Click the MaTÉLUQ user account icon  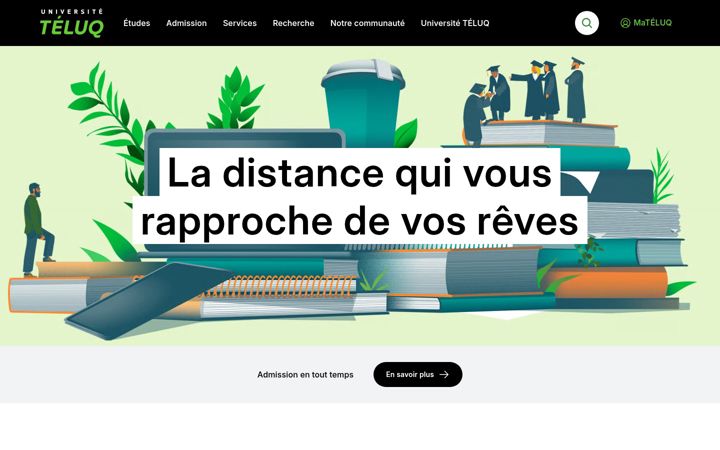625,23
